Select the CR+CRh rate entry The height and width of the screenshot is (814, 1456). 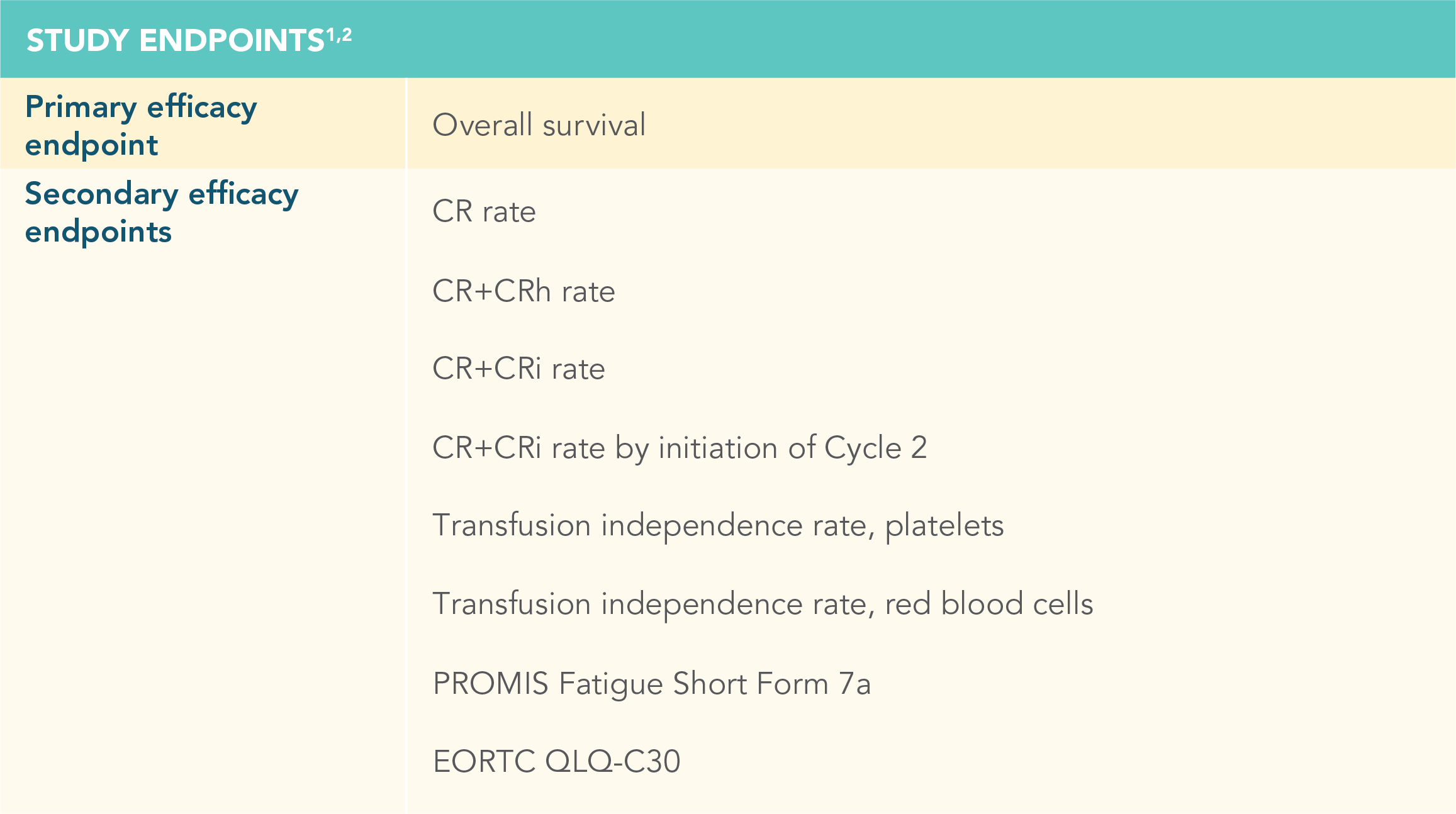tap(524, 291)
